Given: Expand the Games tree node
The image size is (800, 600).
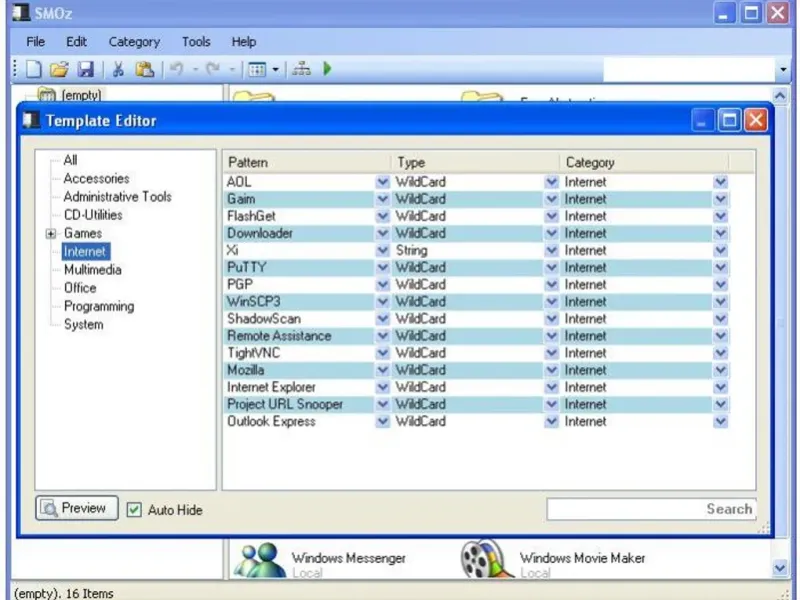Looking at the screenshot, I should click(x=51, y=234).
